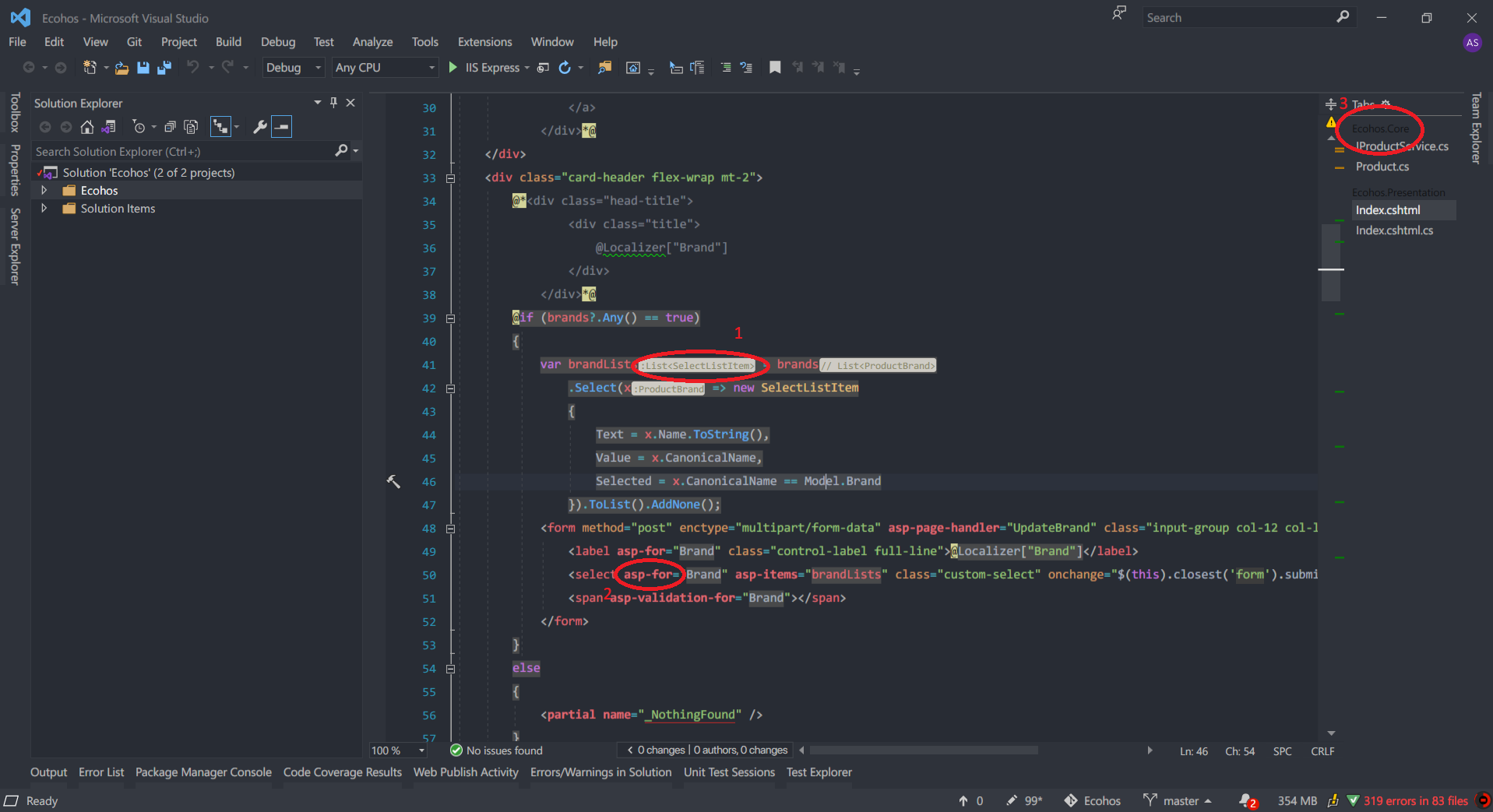This screenshot has height=812, width=1493.
Task: Click the Pending Changes Filter clock icon
Action: (x=139, y=127)
